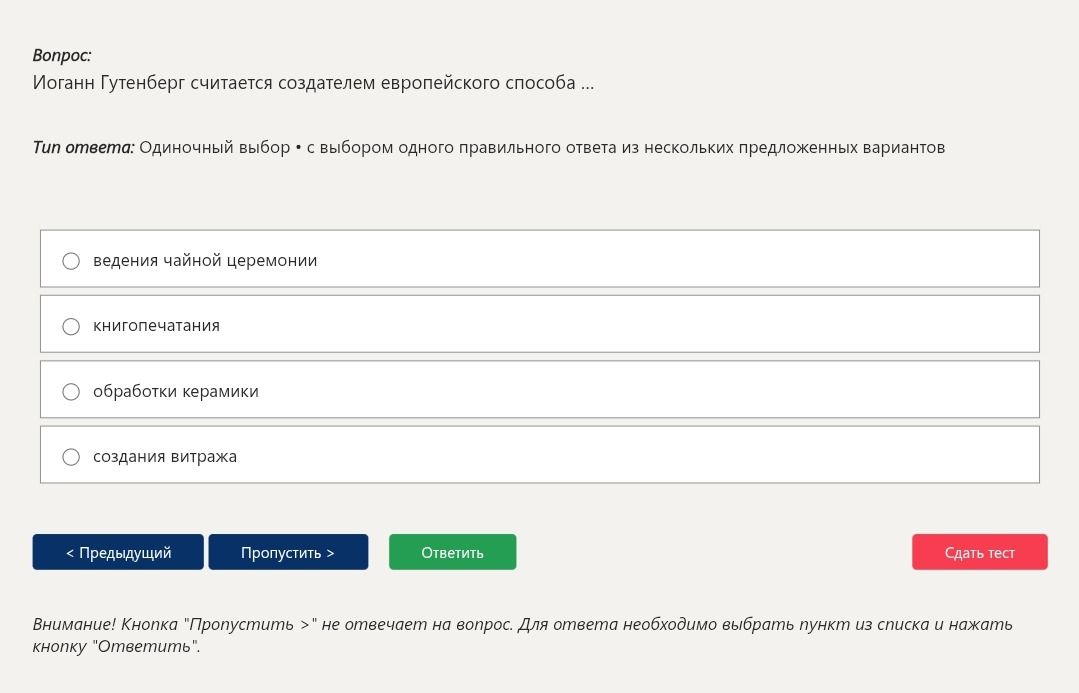
Task: Submit answer with green 'Ответить' button
Action: point(452,552)
